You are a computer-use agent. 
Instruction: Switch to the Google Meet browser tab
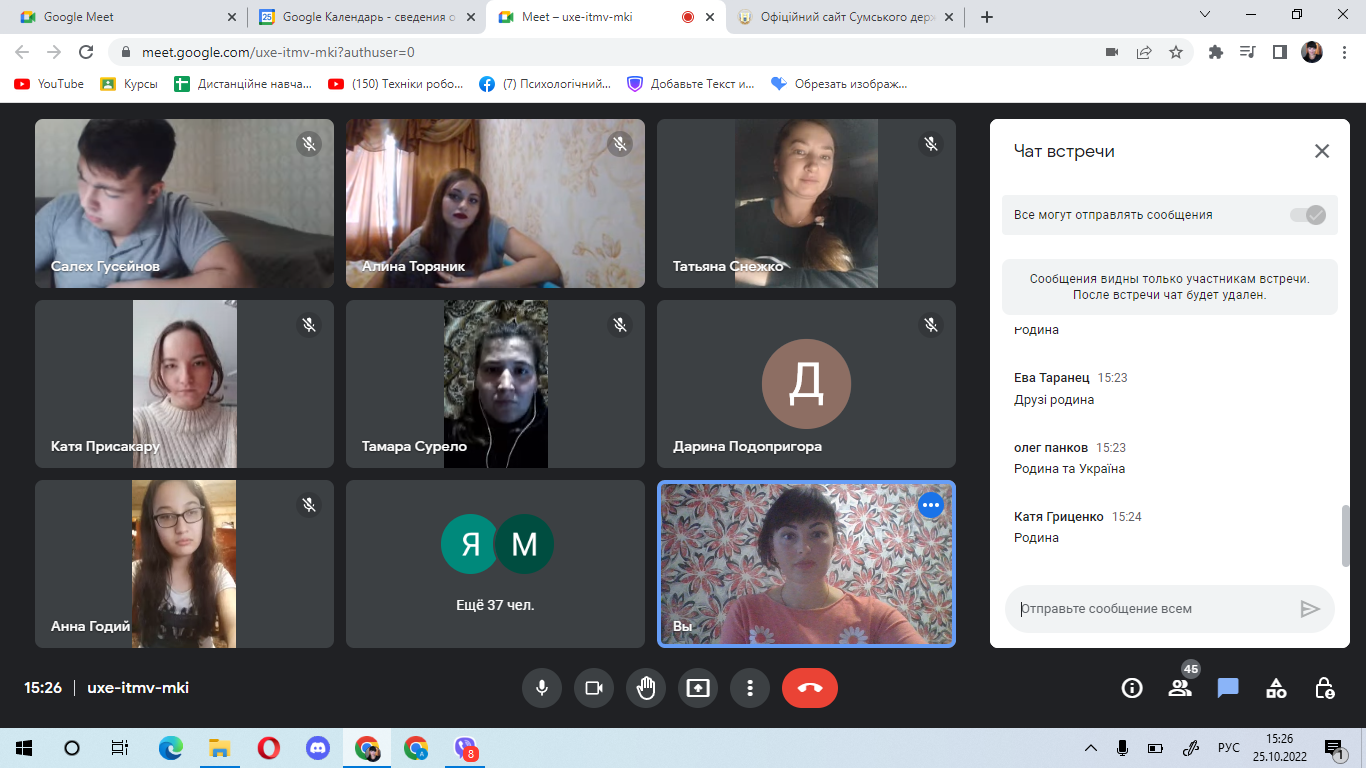click(x=125, y=17)
